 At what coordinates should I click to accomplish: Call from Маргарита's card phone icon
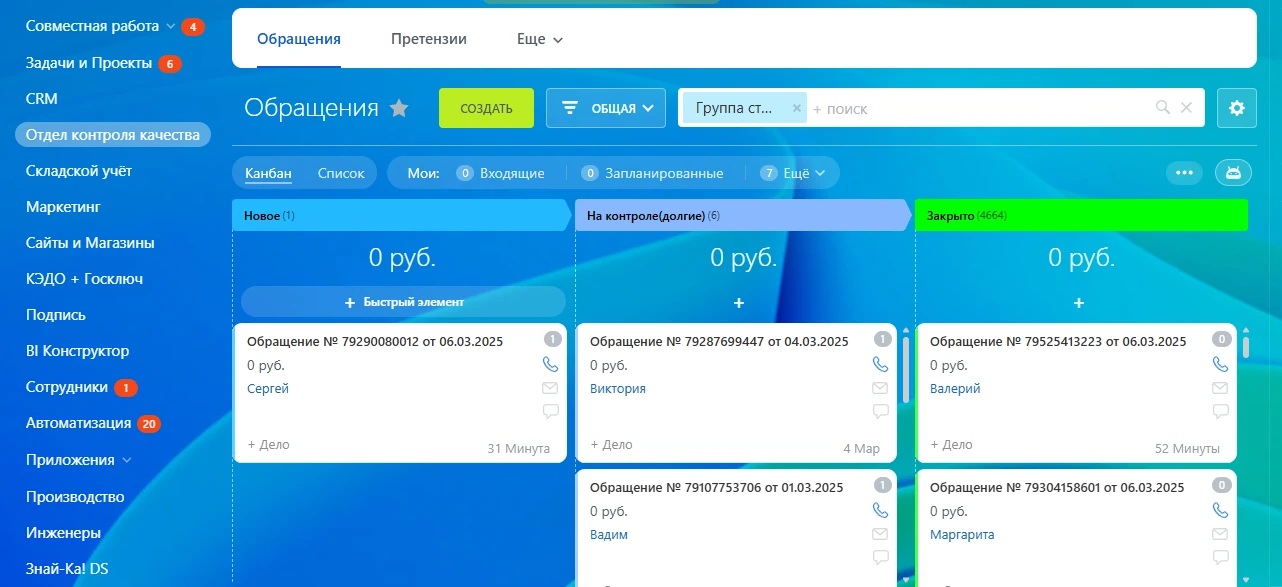[1220, 511]
